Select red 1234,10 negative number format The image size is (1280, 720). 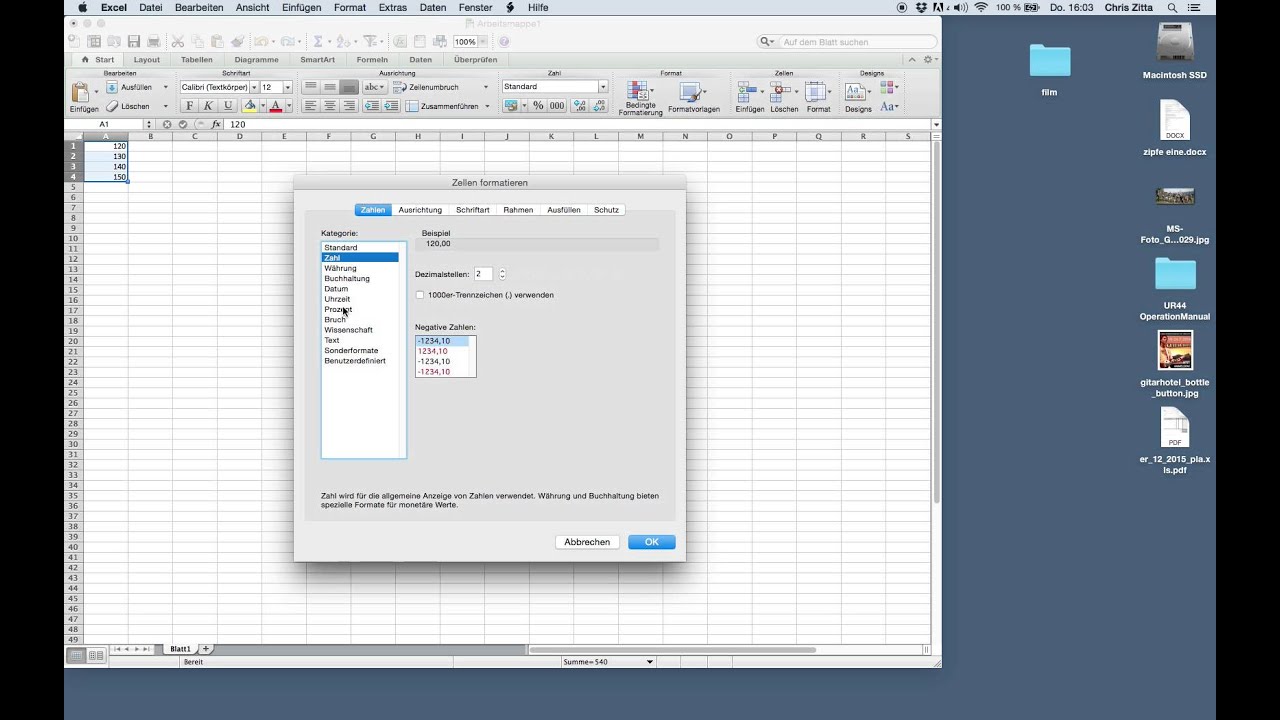(x=433, y=351)
